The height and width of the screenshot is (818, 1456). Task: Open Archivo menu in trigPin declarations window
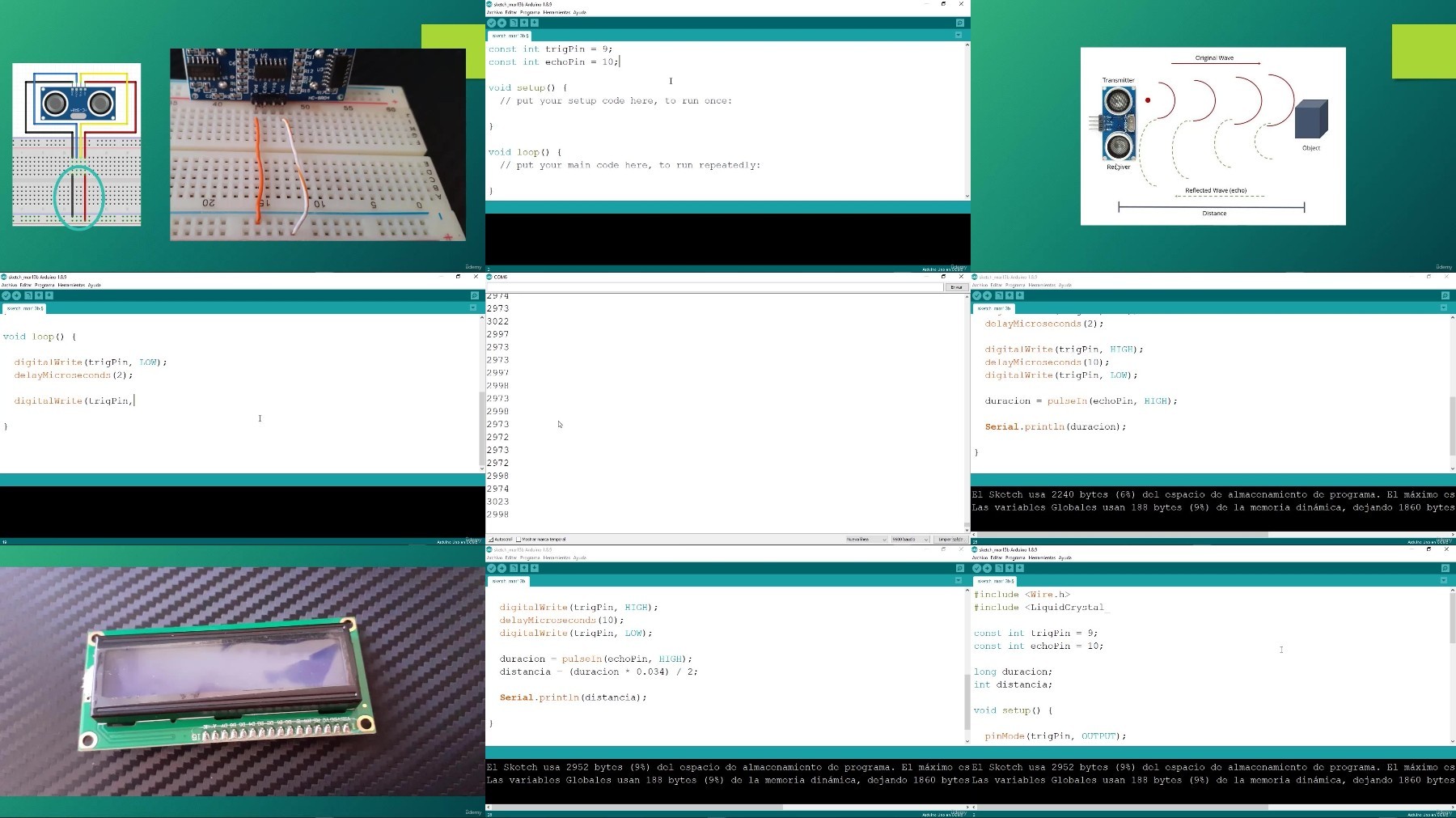494,12
